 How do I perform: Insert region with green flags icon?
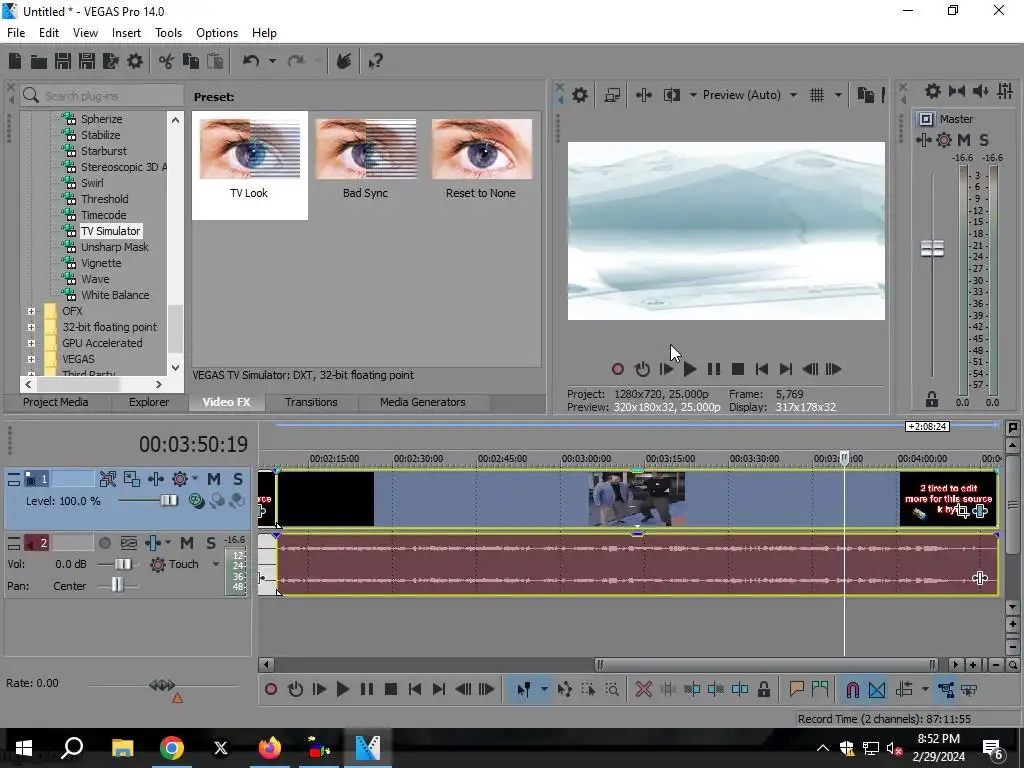(x=820, y=689)
